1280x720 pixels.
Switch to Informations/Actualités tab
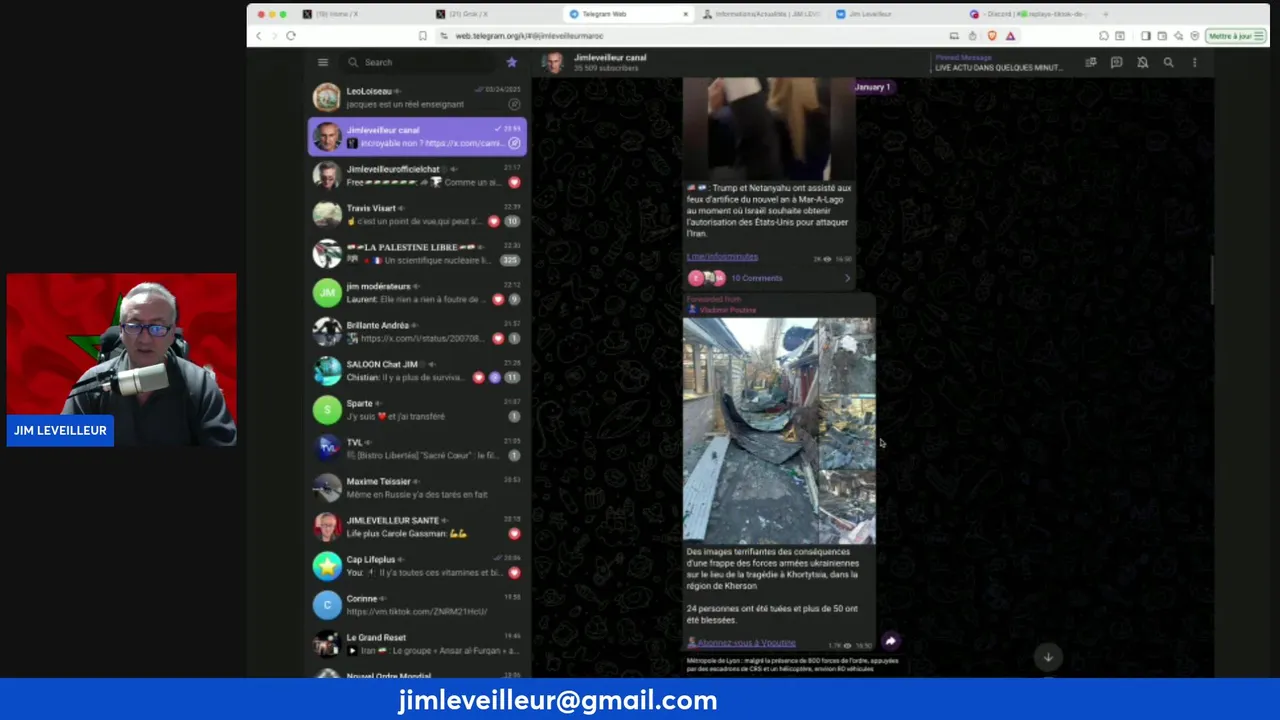tap(762, 14)
